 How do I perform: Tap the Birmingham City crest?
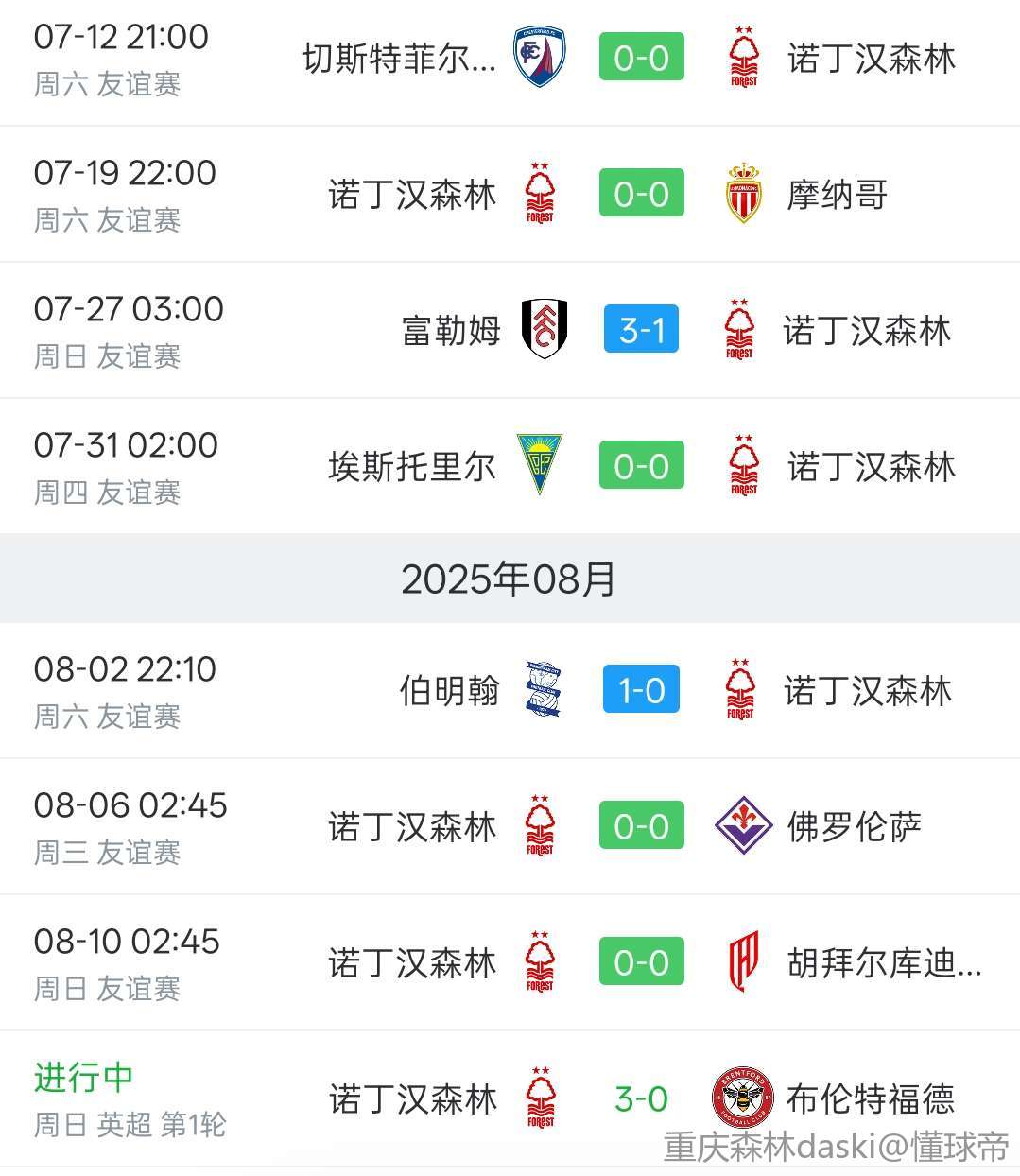[543, 689]
